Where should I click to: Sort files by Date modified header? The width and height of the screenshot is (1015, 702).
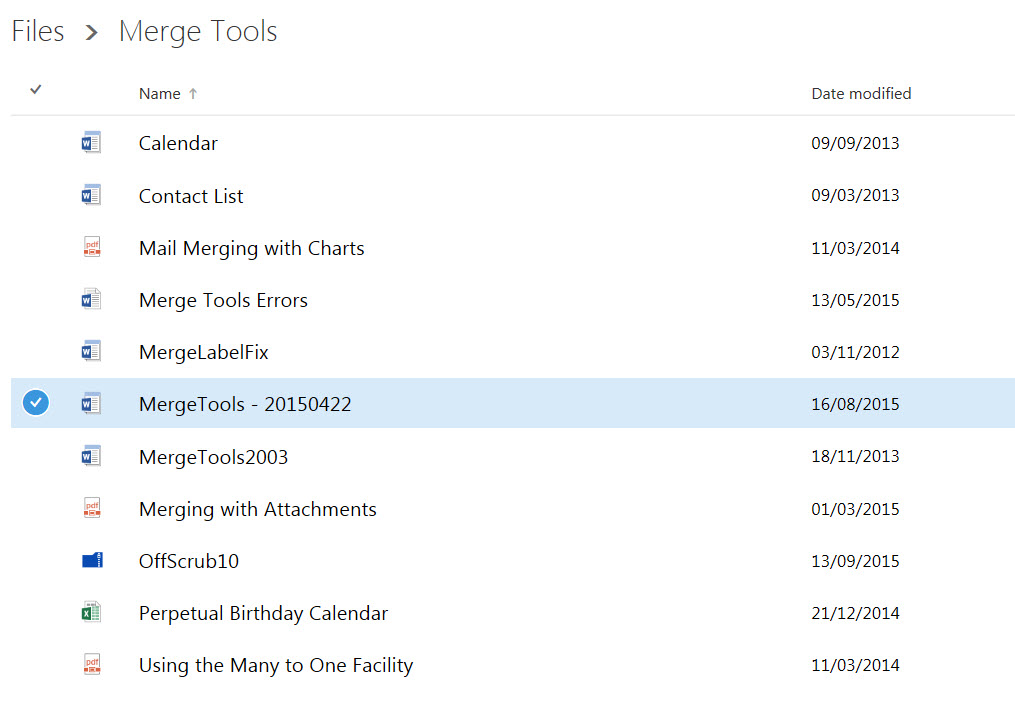[x=861, y=94]
